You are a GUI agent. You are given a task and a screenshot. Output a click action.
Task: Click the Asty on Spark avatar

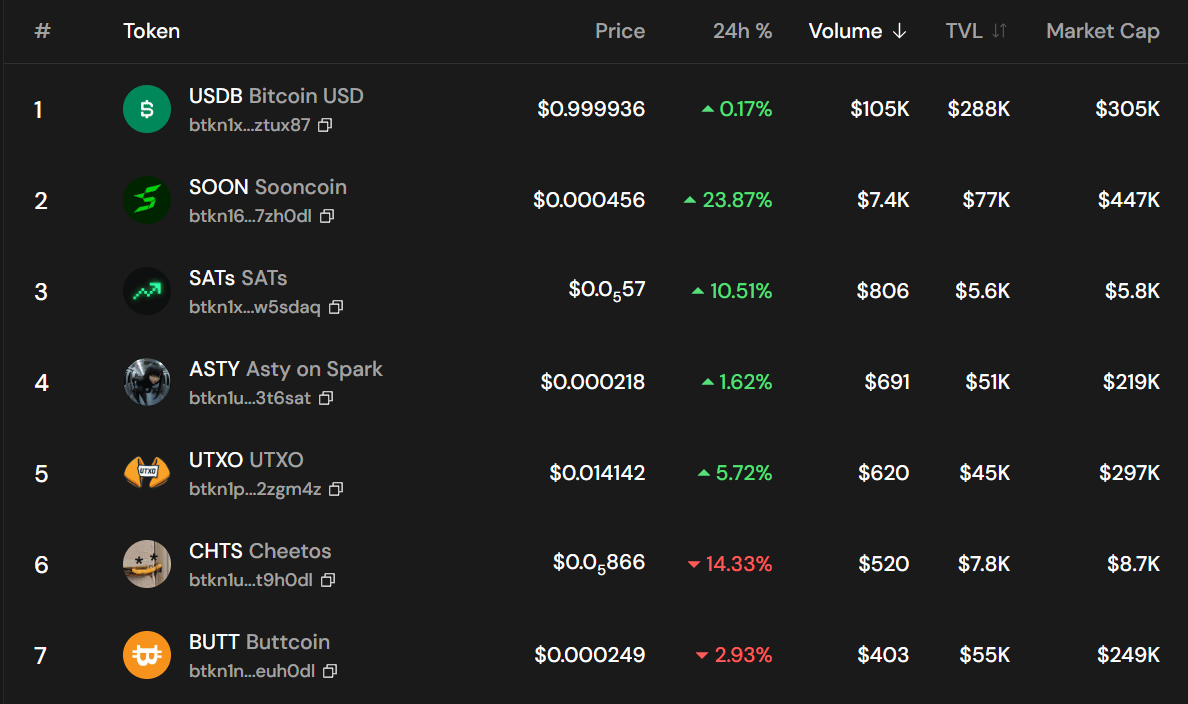[147, 382]
